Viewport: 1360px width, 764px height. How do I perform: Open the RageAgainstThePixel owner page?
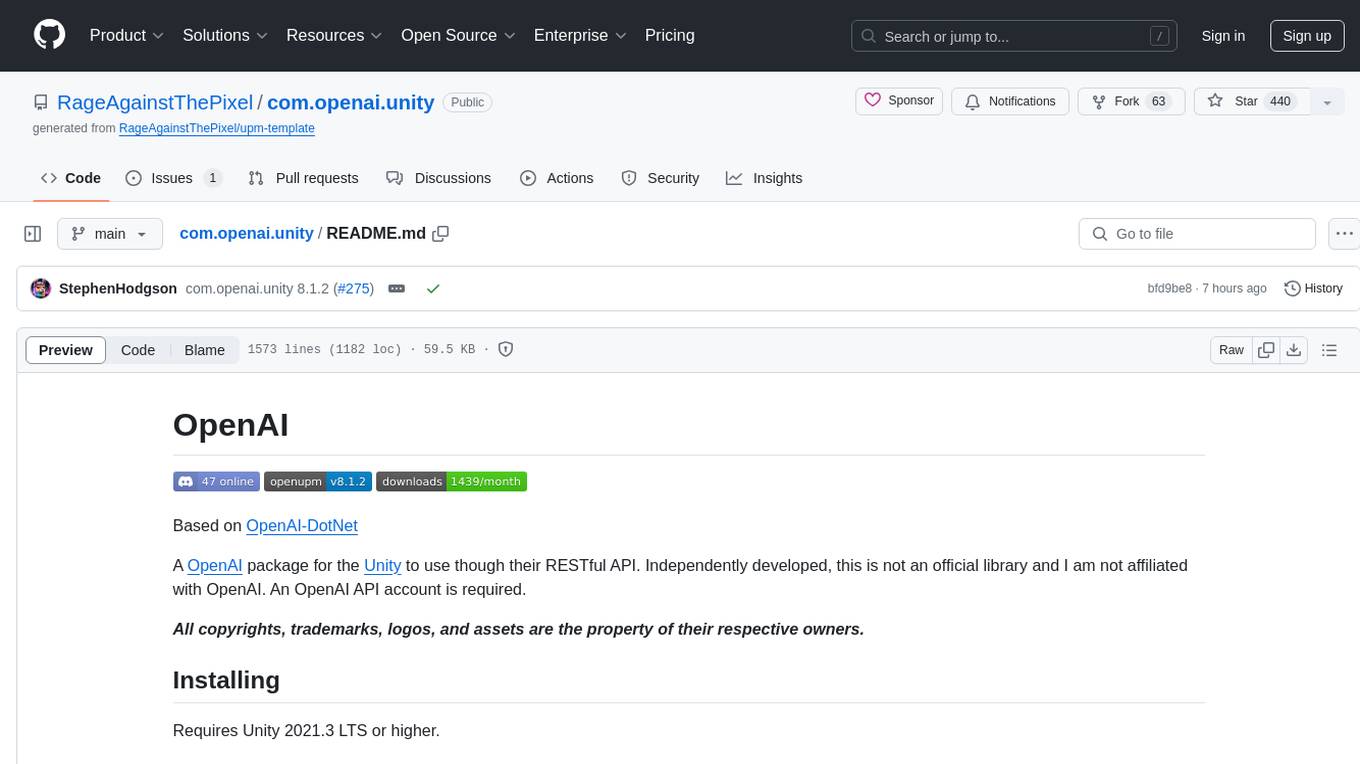pyautogui.click(x=155, y=102)
